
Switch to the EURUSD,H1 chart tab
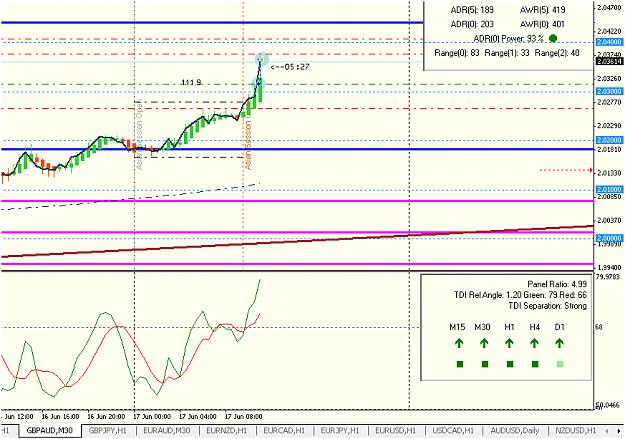[395, 431]
